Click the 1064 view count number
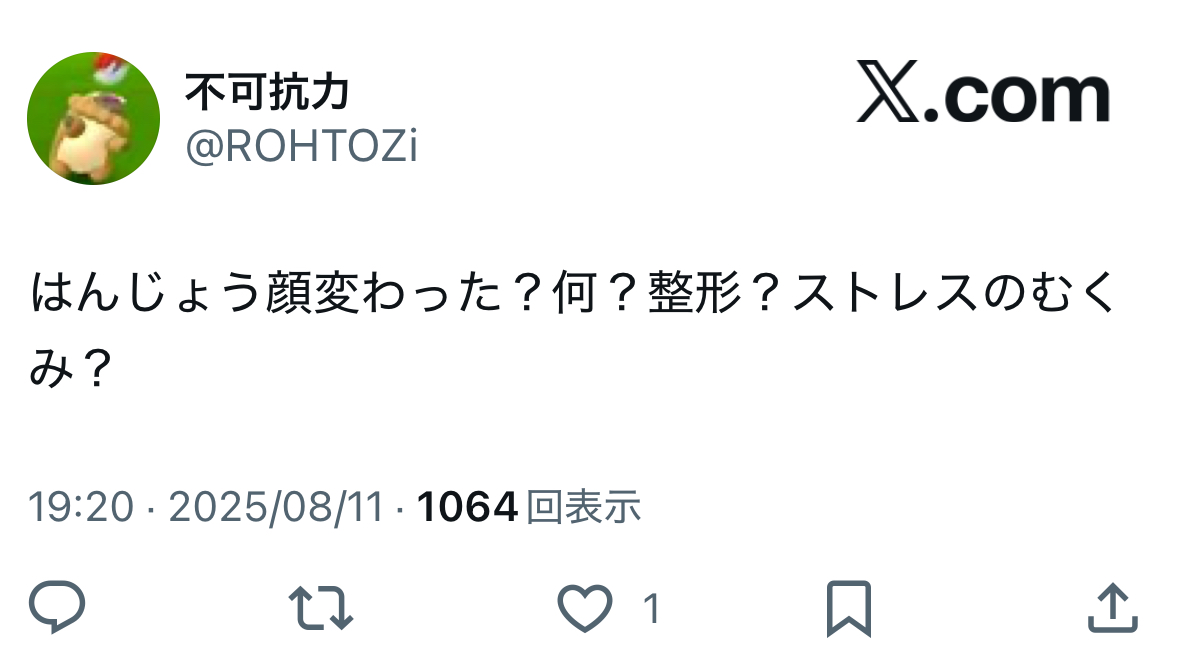Image resolution: width=1179 pixels, height=668 pixels. tap(467, 507)
